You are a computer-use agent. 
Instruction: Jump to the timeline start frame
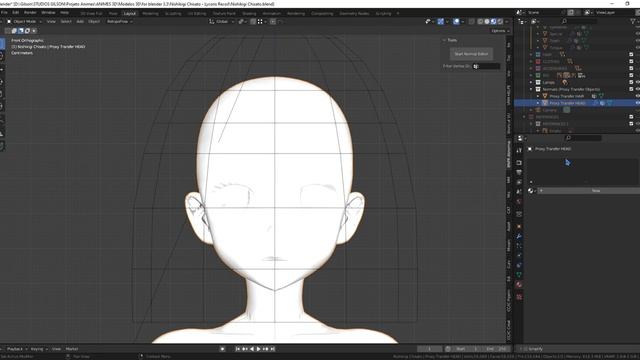[x=238, y=349]
